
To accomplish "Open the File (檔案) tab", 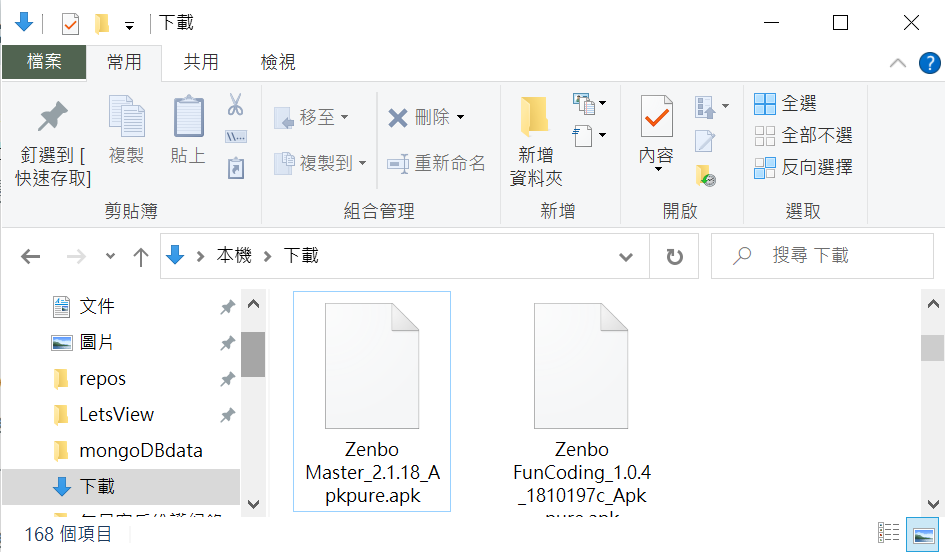I will coord(44,62).
